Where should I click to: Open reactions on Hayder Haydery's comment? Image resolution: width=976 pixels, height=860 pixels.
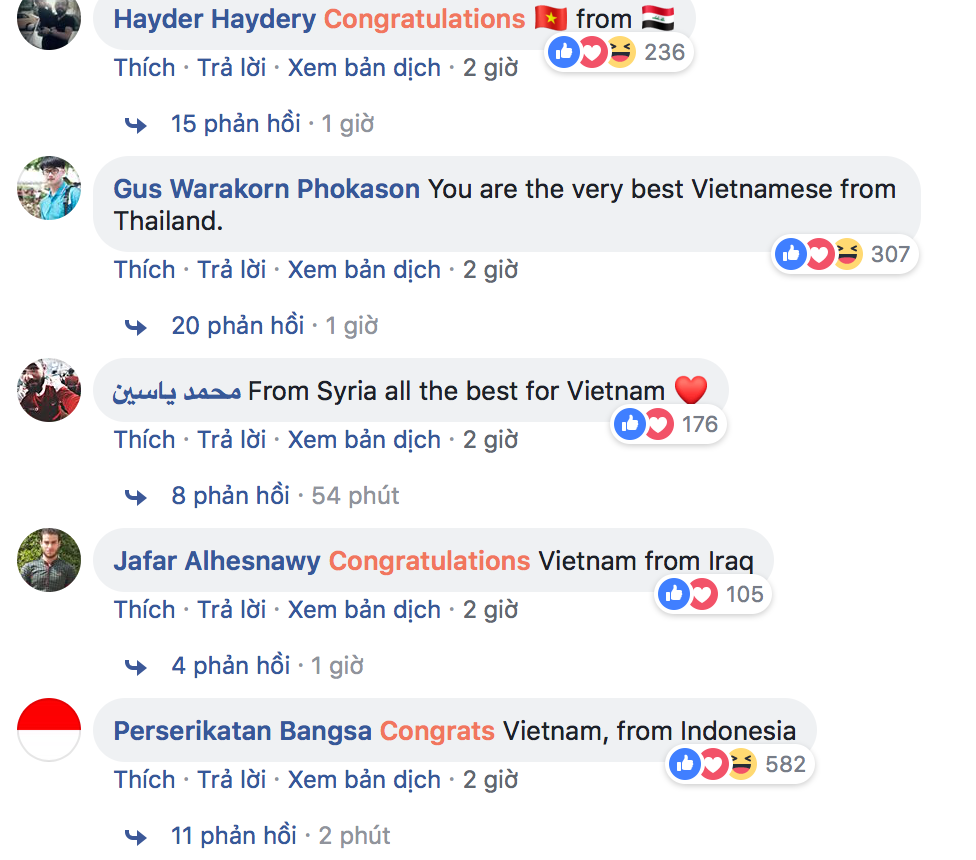[x=619, y=52]
